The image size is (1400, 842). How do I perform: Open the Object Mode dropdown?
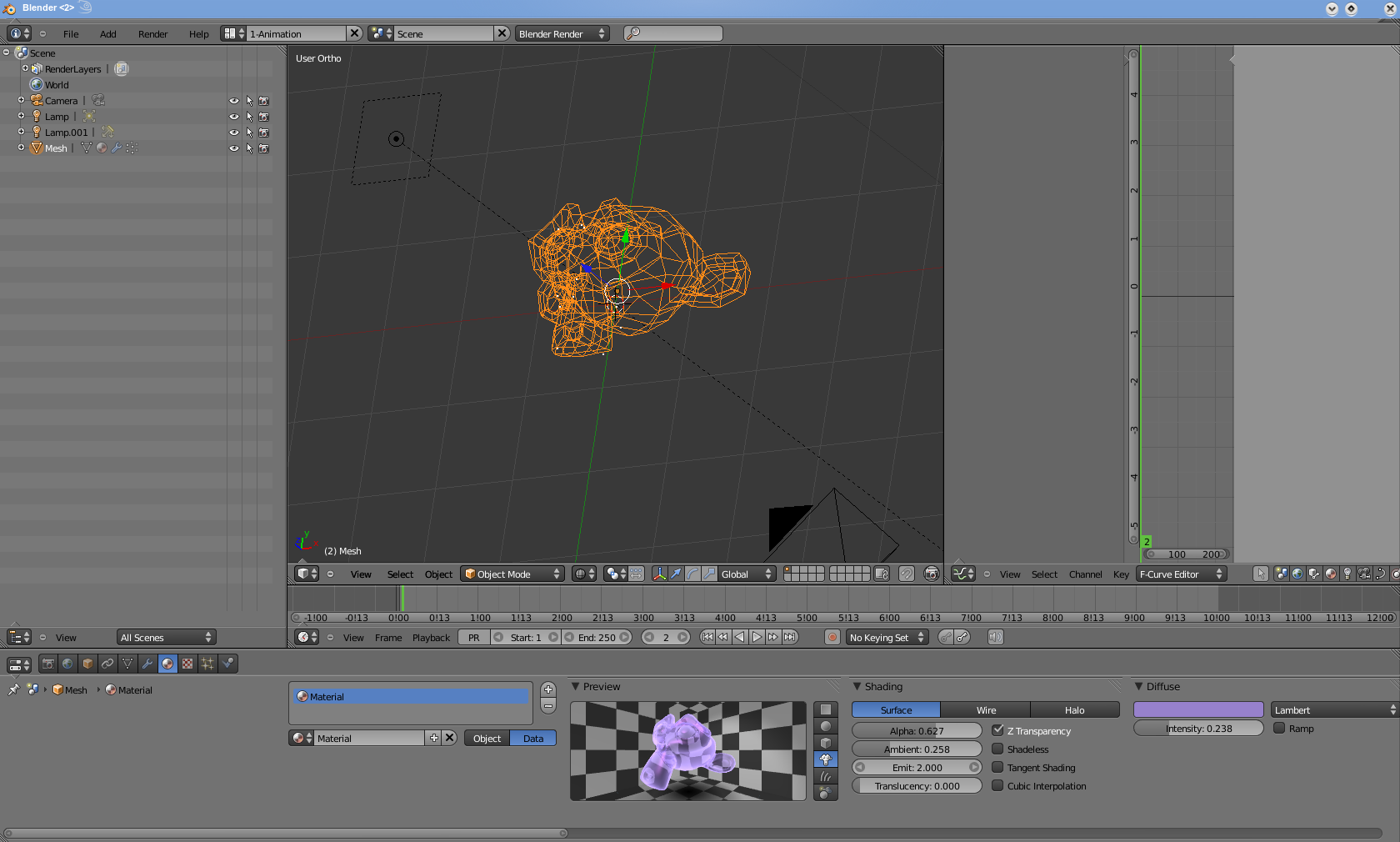(512, 574)
